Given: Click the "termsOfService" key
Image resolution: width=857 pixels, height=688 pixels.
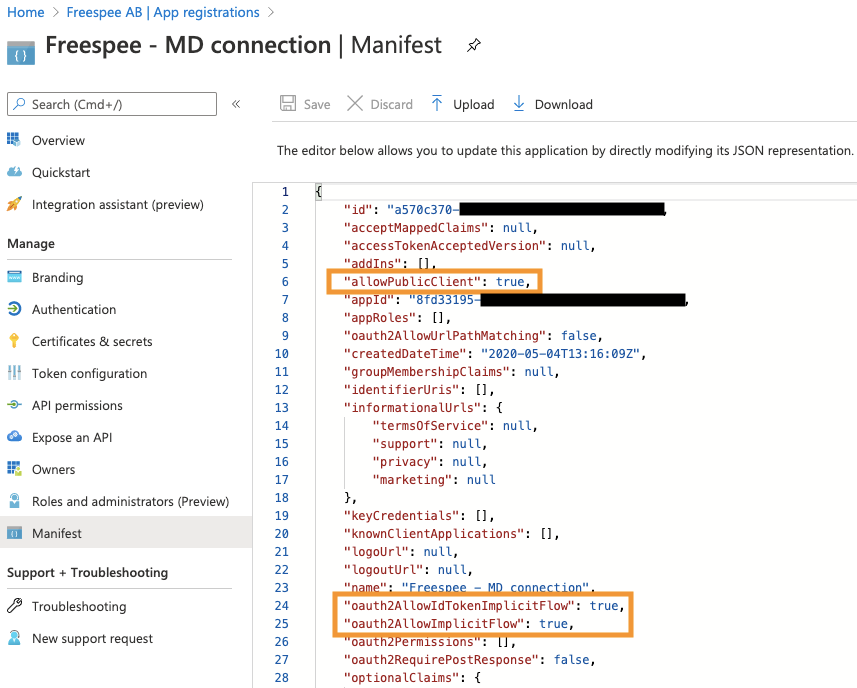Looking at the screenshot, I should [x=430, y=426].
